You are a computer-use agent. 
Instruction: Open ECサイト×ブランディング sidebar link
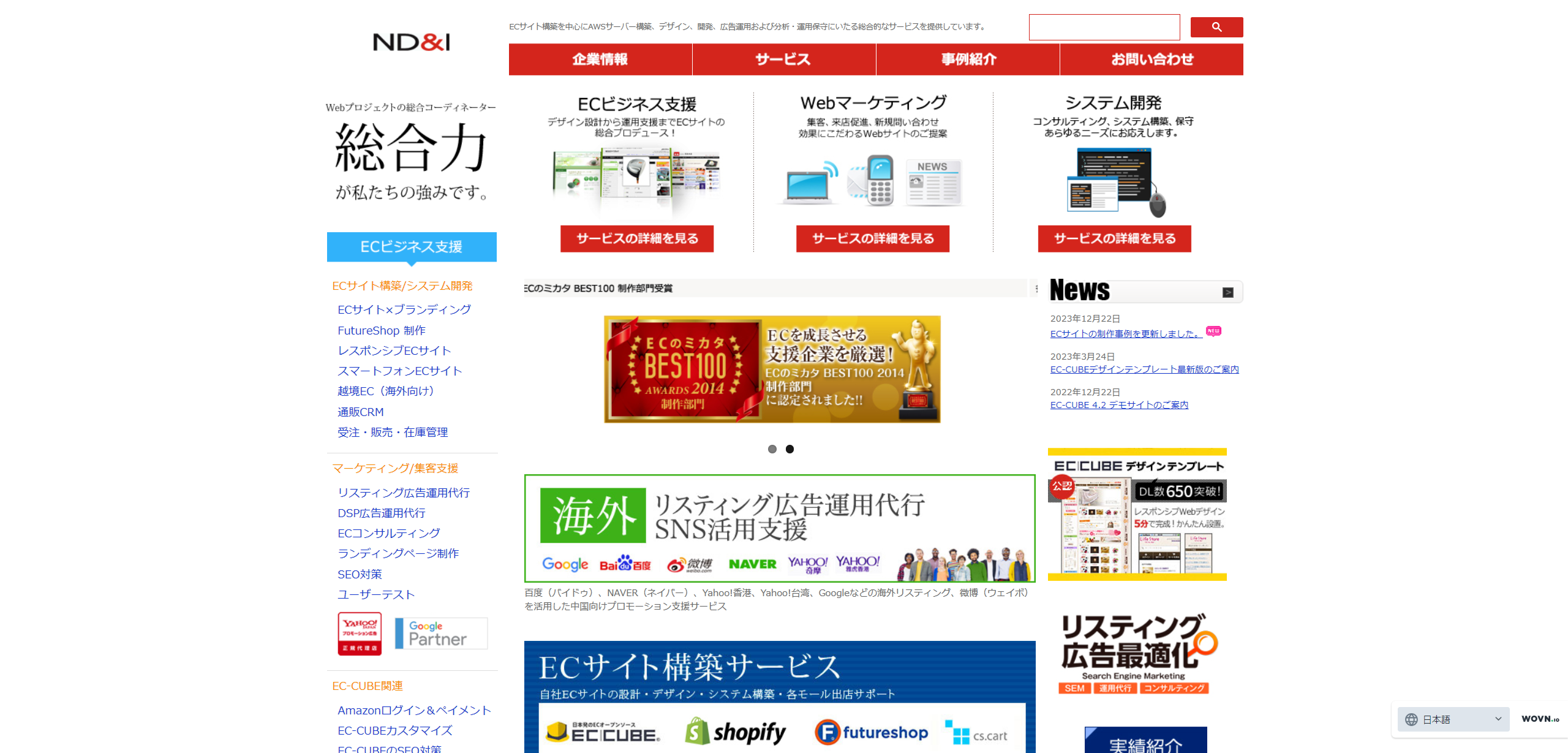click(404, 310)
